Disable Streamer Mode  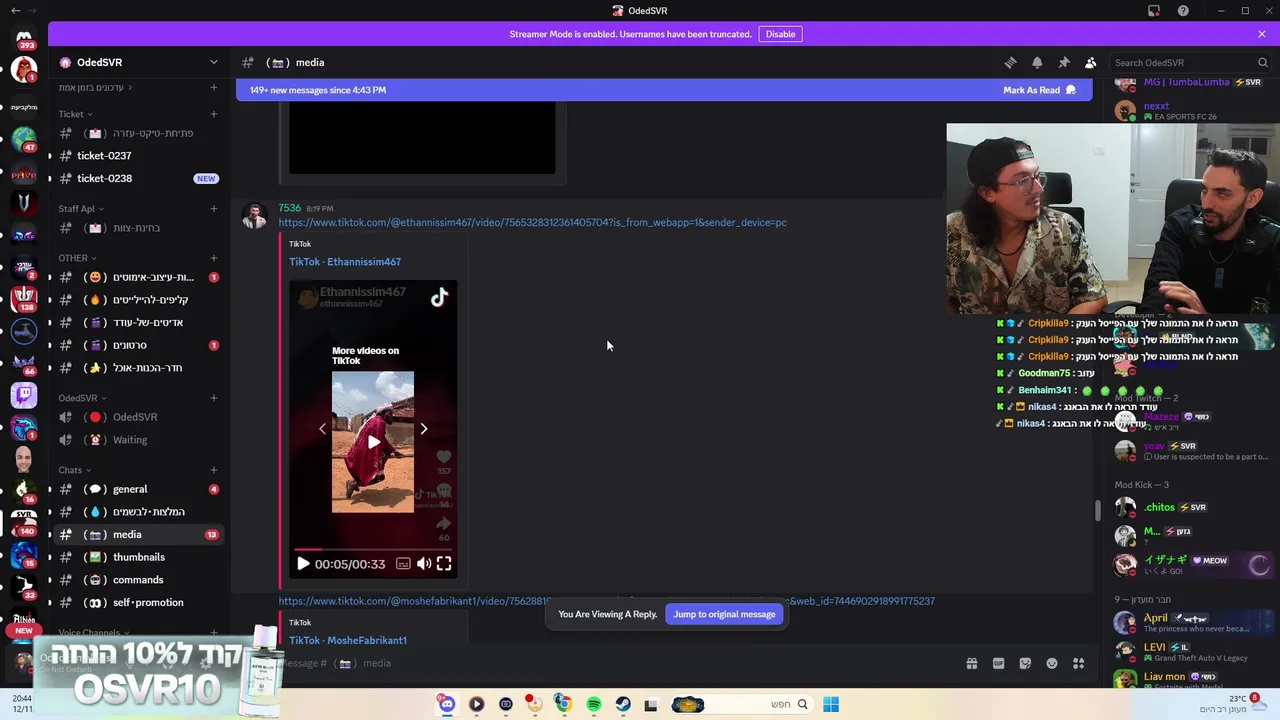780,34
